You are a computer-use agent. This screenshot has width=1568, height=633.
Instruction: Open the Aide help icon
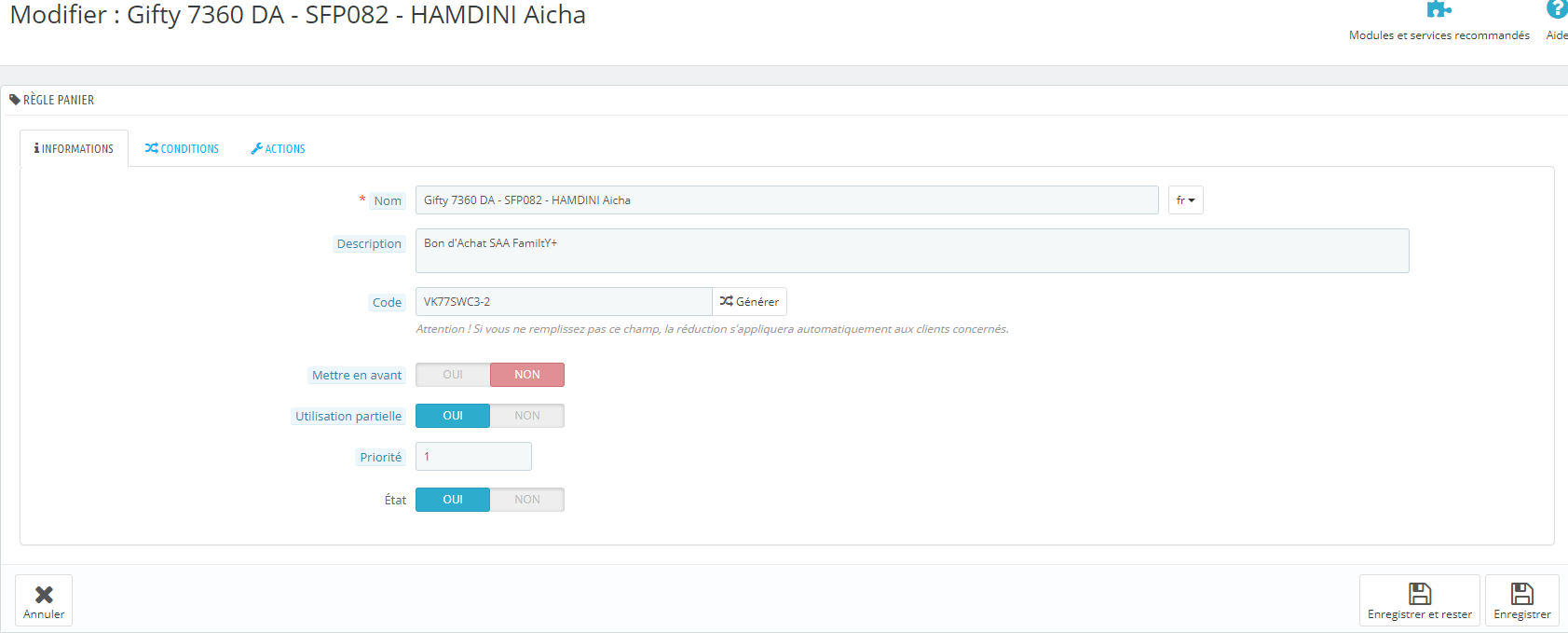click(x=1557, y=9)
